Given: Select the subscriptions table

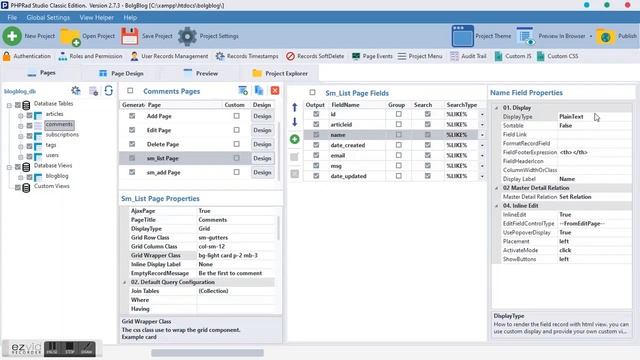Looking at the screenshot, I should (62, 134).
